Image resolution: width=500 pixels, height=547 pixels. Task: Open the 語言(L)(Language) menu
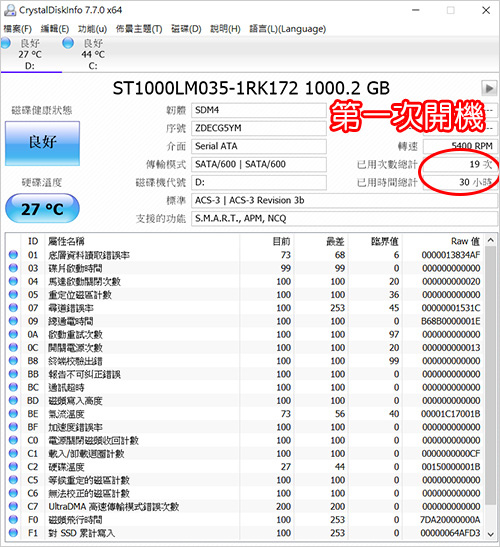[x=288, y=29]
